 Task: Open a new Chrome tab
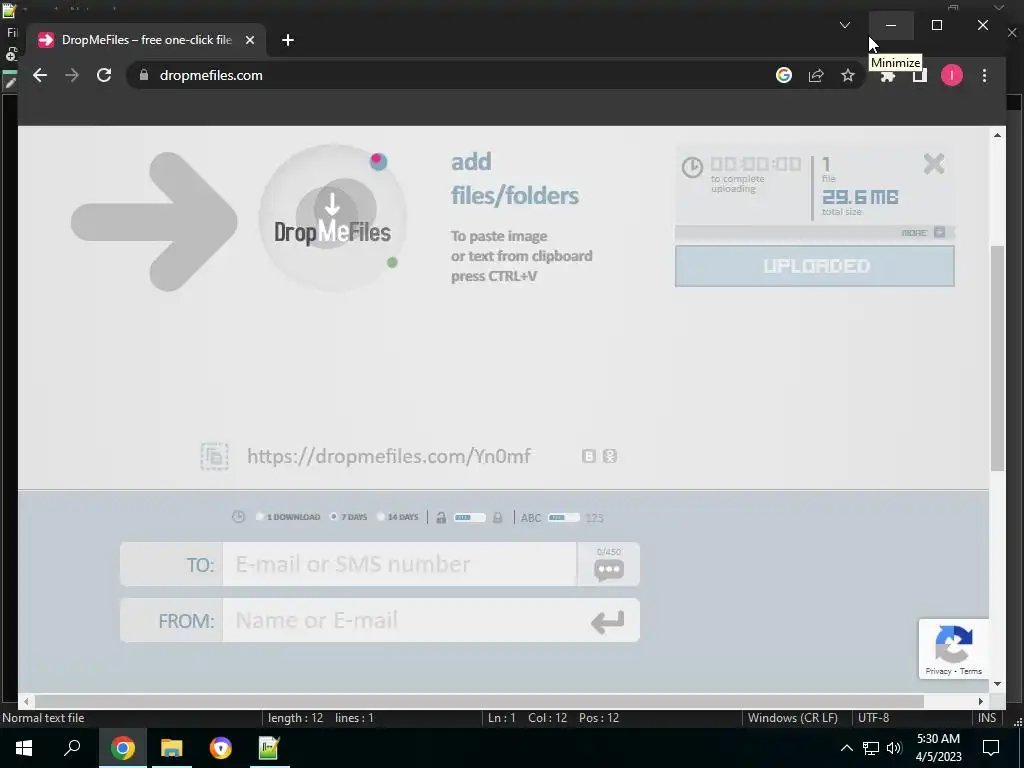coord(287,40)
